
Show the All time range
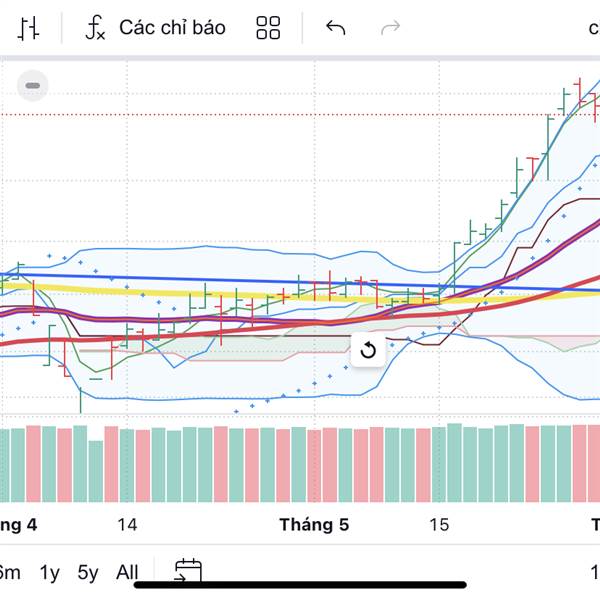point(127,573)
